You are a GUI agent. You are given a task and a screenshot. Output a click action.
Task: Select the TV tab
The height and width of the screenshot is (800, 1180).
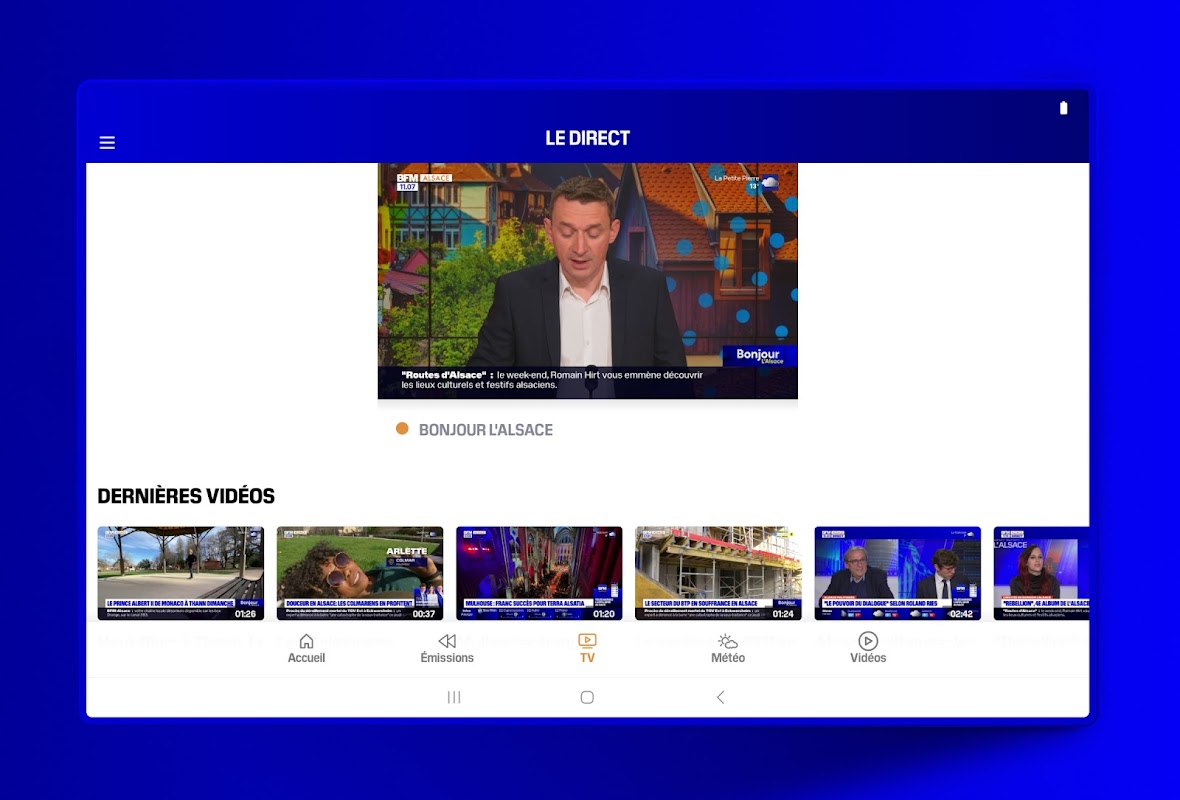(587, 648)
